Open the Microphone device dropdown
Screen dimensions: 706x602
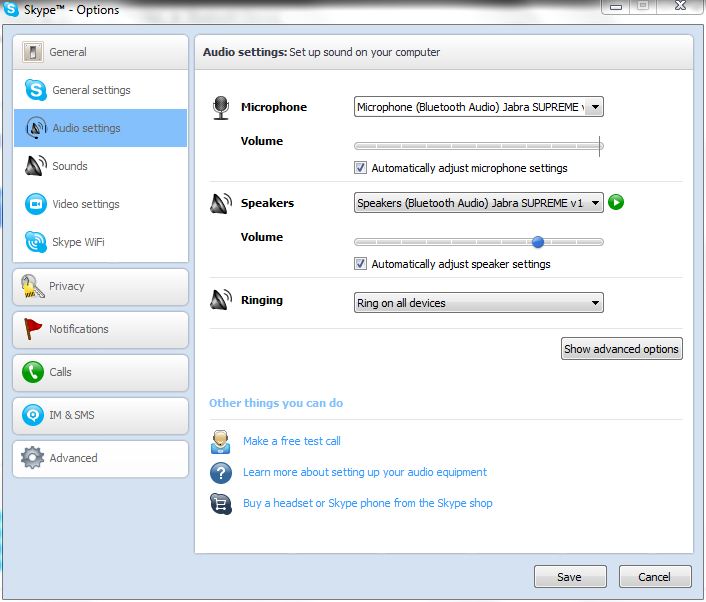pos(479,107)
